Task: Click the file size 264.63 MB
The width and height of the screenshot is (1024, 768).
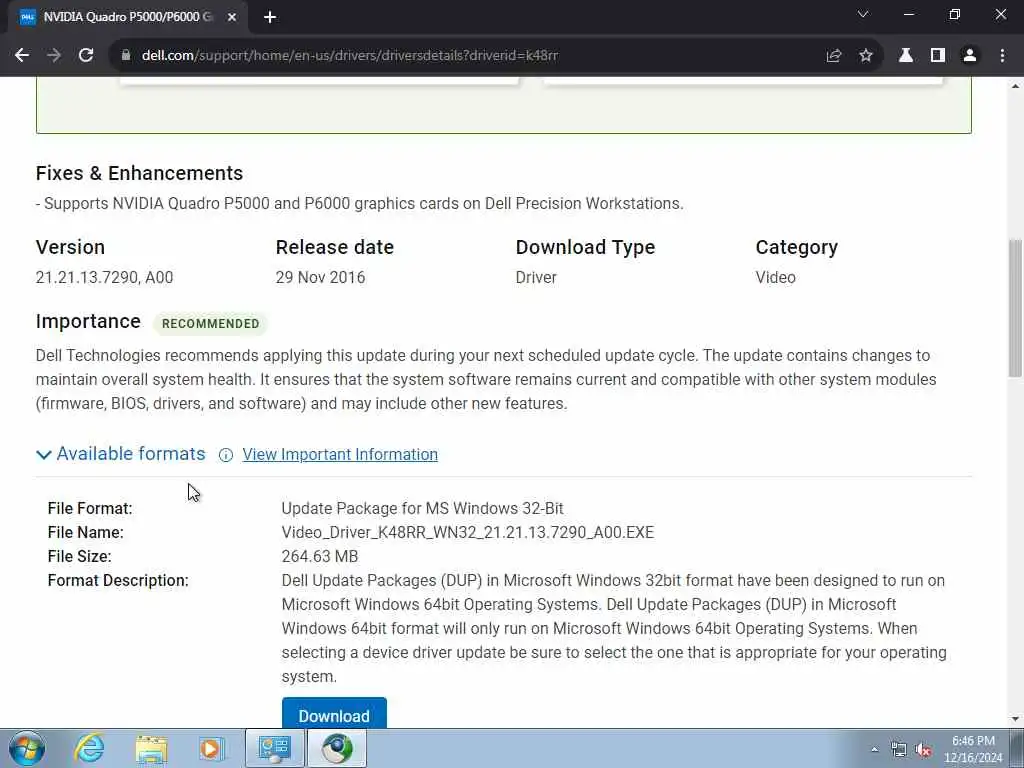Action: [x=319, y=556]
